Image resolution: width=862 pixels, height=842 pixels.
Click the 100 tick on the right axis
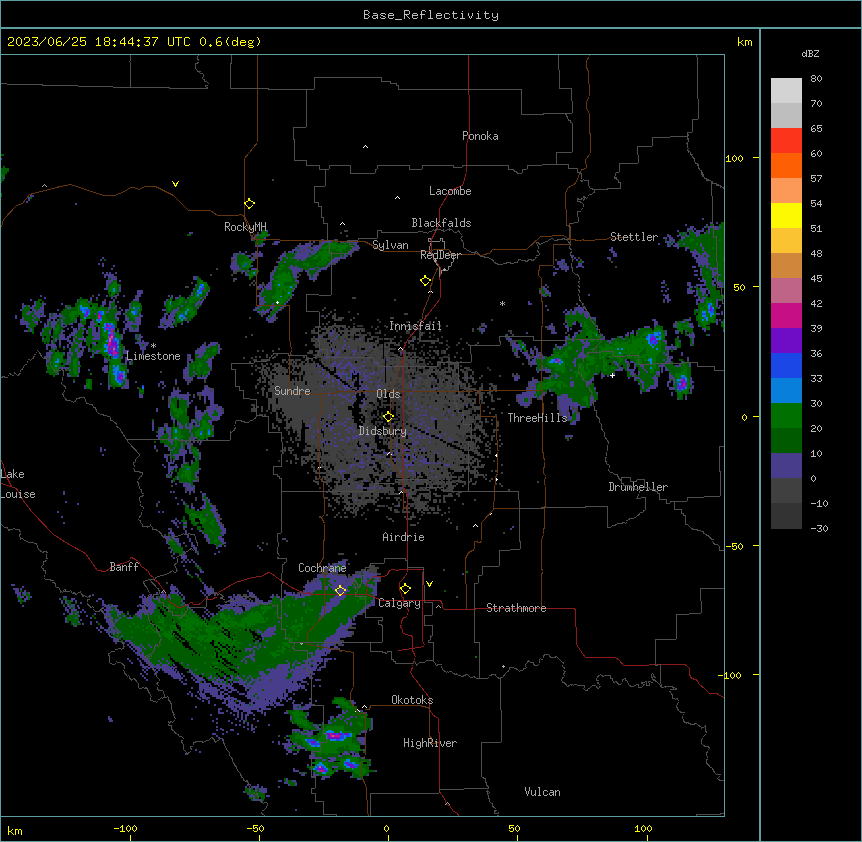[x=734, y=158]
